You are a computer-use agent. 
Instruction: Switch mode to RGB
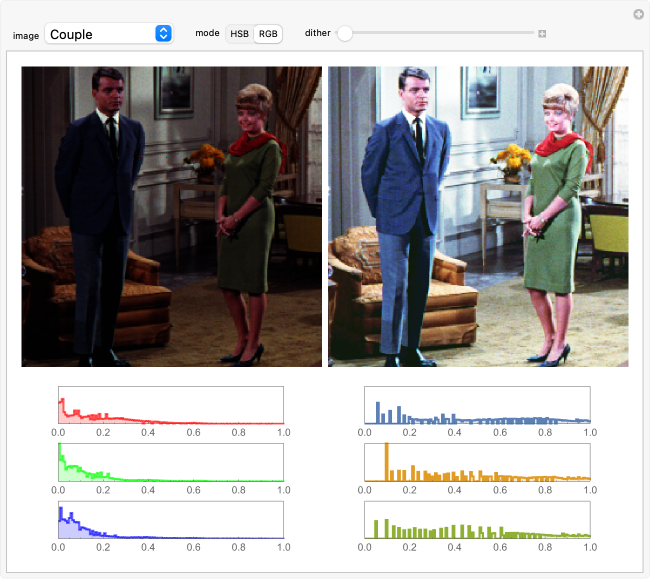coord(268,34)
